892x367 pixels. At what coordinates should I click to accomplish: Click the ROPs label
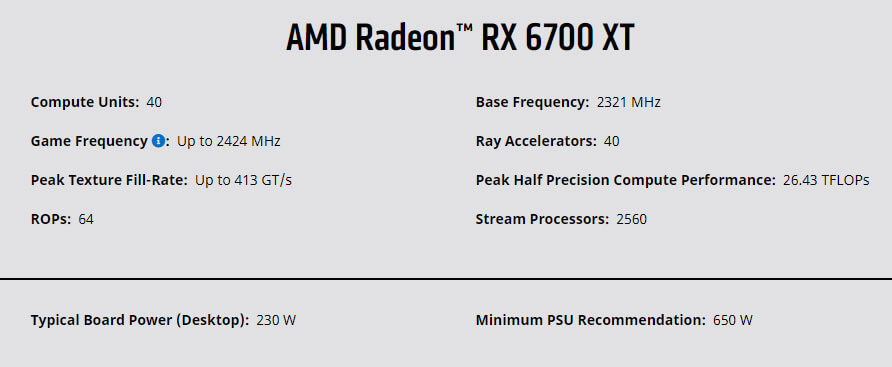click(x=51, y=219)
